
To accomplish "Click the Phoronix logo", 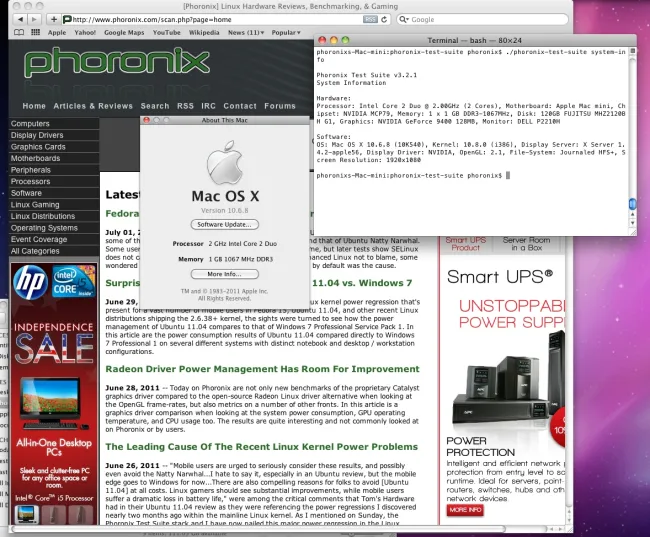I will pyautogui.click(x=116, y=62).
